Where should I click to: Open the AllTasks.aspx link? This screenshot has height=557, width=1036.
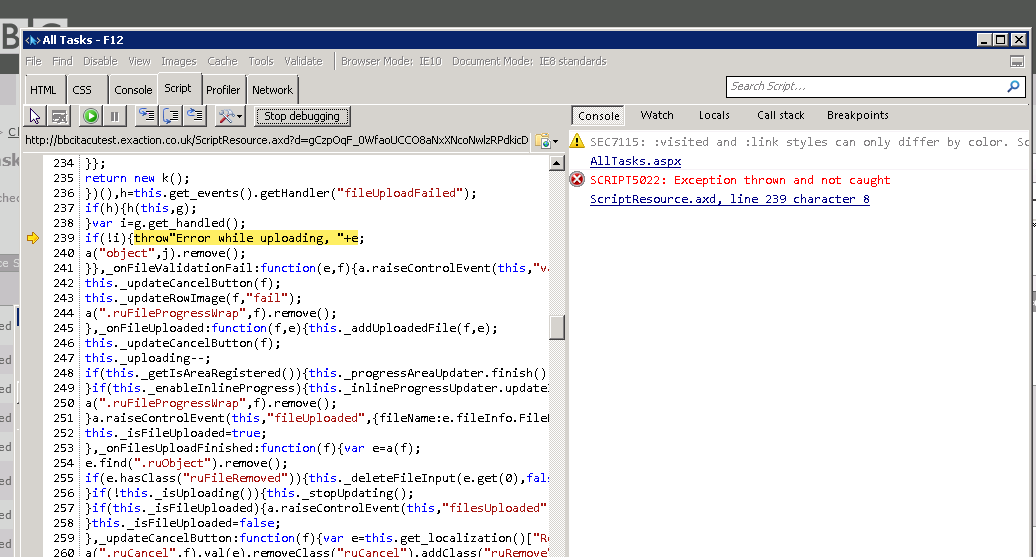pyautogui.click(x=636, y=161)
